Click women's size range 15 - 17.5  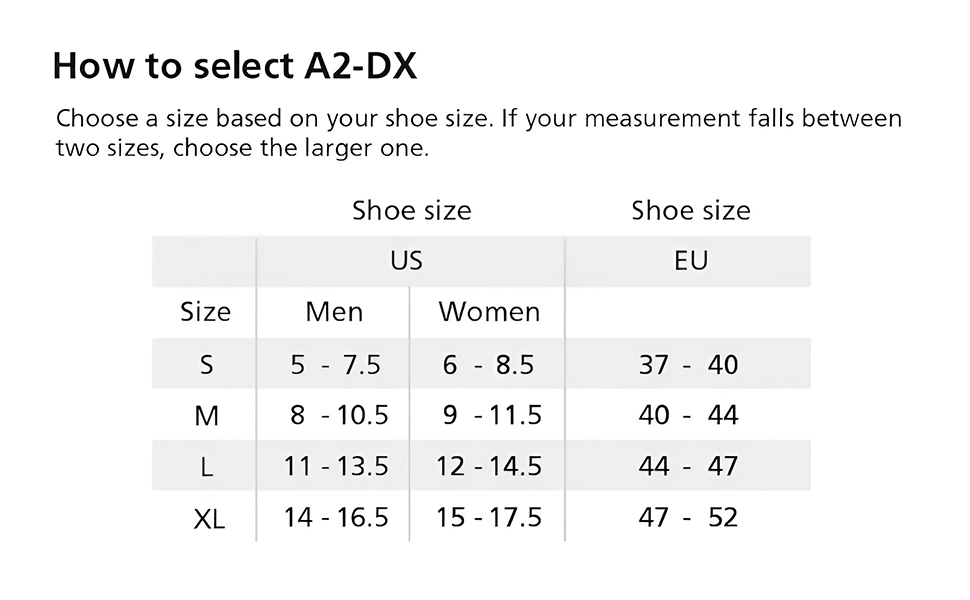coord(489,517)
